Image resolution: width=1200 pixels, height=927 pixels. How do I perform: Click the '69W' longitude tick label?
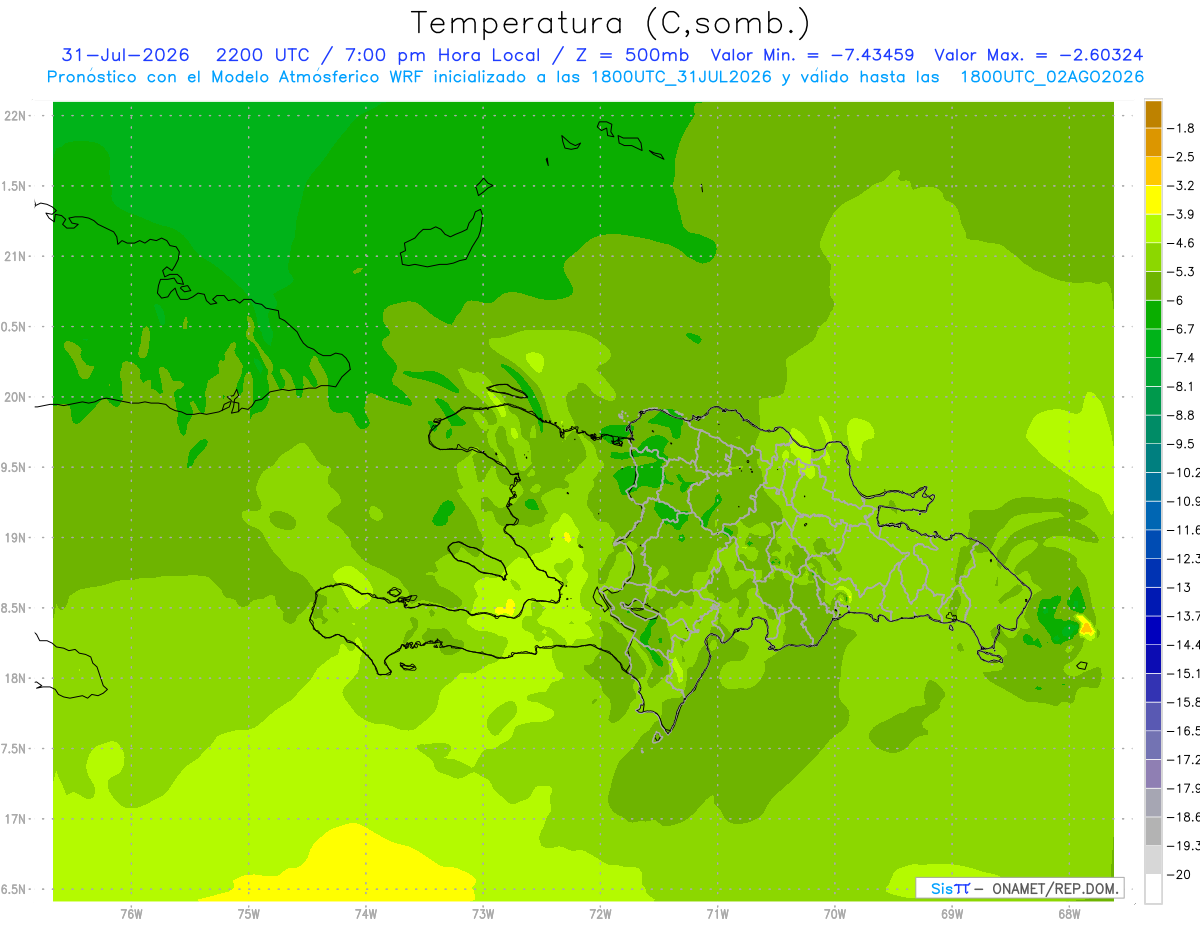(952, 914)
